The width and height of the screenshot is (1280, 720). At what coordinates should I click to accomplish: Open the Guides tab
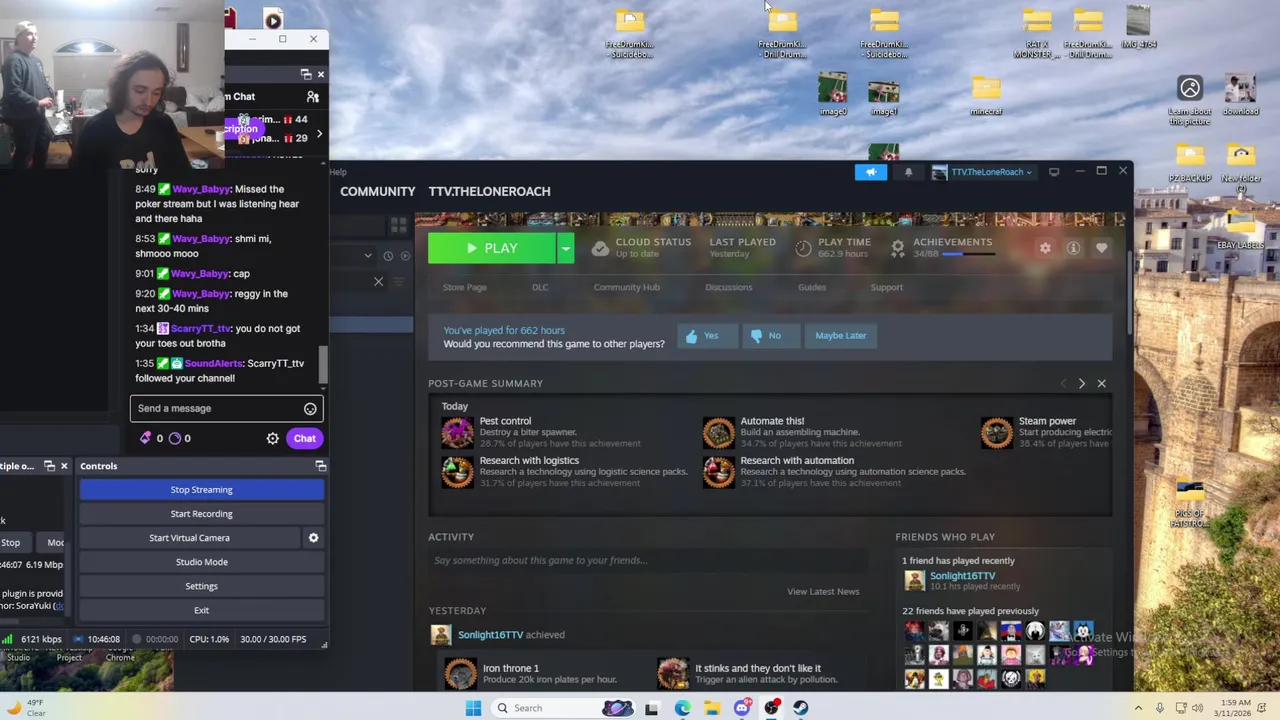point(812,287)
